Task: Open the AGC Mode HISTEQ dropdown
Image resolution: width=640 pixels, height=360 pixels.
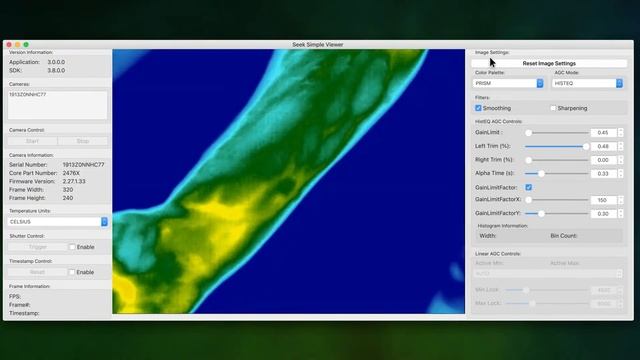Action: 588,83
